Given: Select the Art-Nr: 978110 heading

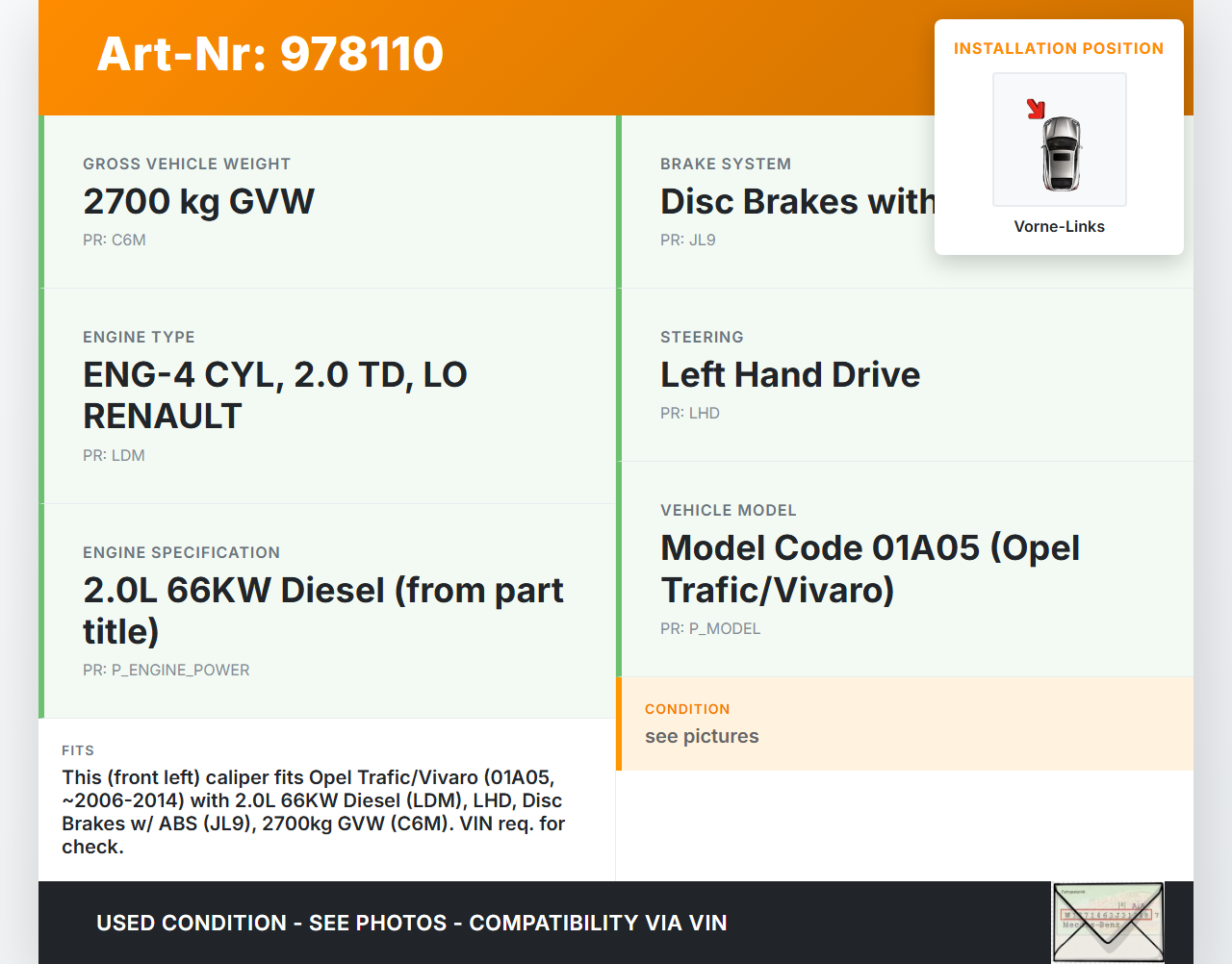Looking at the screenshot, I should (270, 54).
